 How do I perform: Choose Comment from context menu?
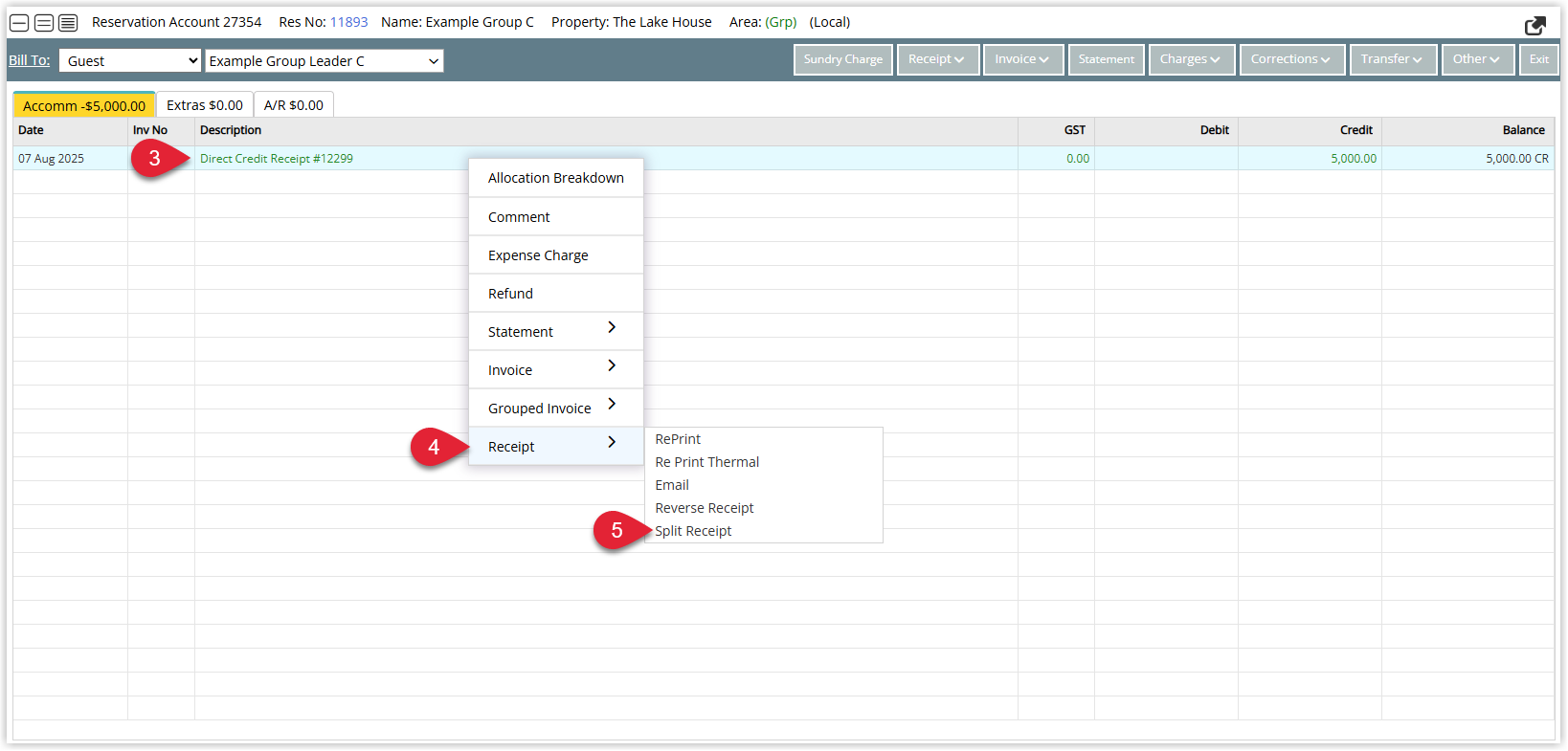coord(556,217)
